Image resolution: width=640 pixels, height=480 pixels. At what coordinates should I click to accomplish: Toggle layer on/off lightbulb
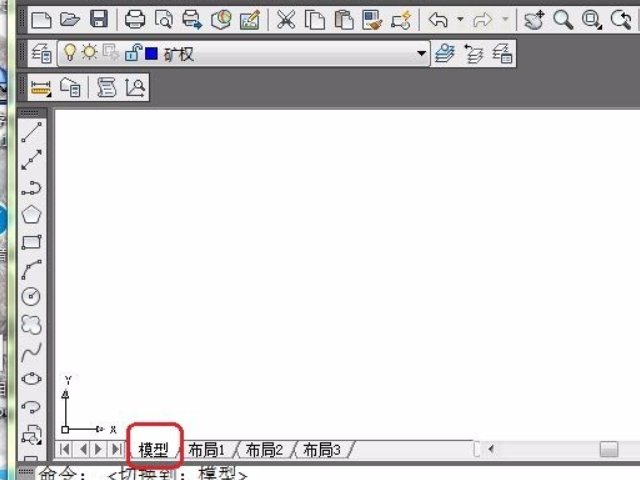70,53
